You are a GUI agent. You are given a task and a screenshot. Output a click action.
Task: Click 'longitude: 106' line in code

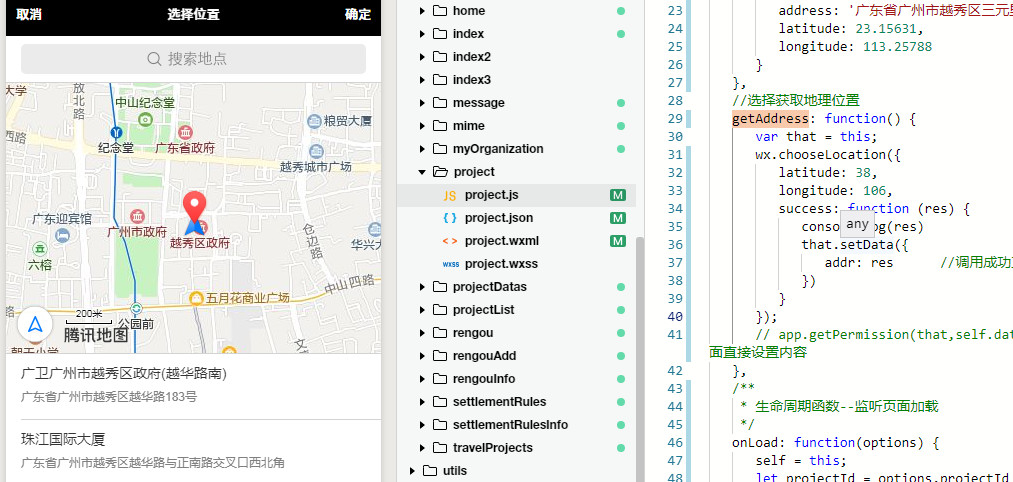(x=835, y=191)
